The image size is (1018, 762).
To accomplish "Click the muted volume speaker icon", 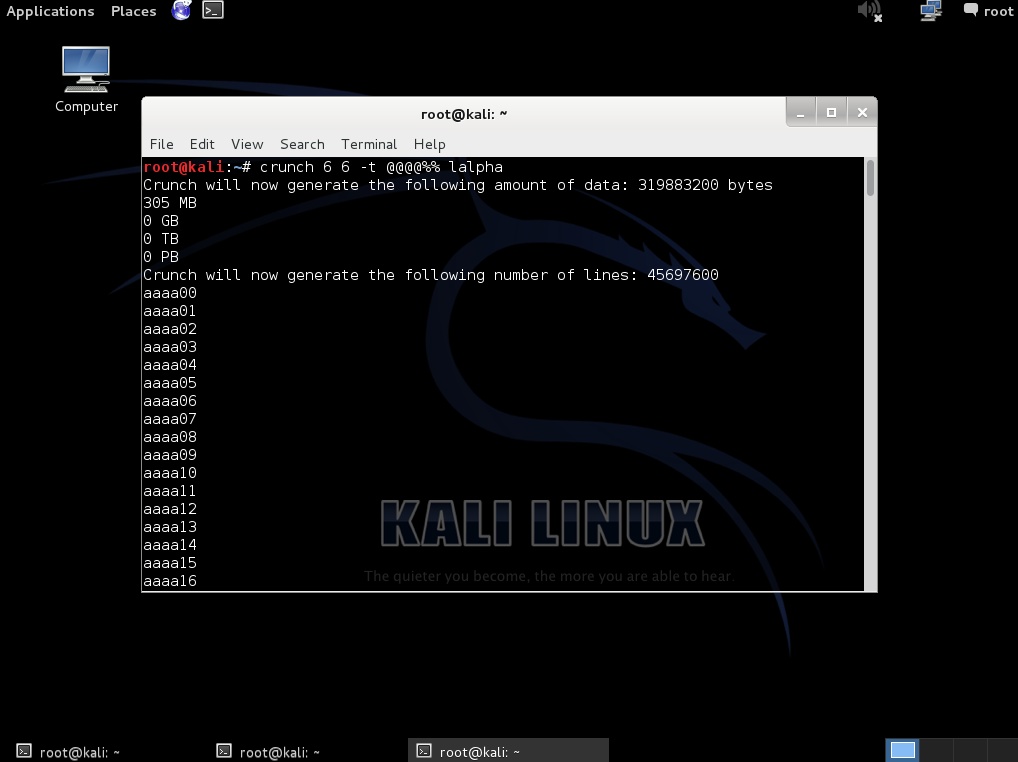I will (x=869, y=11).
